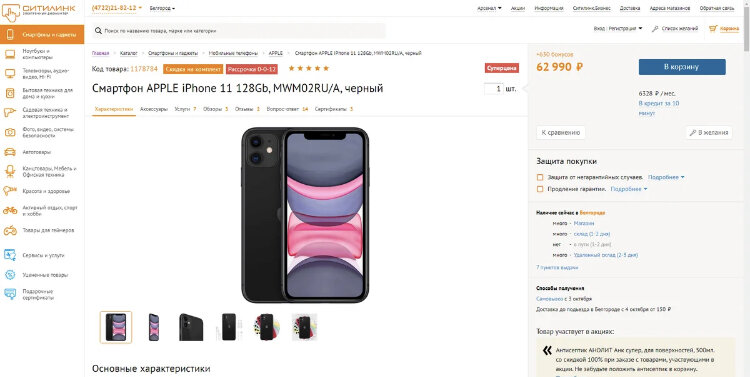Open the photo and video camera category icon
This screenshot has width=750, height=377.
tap(10, 133)
